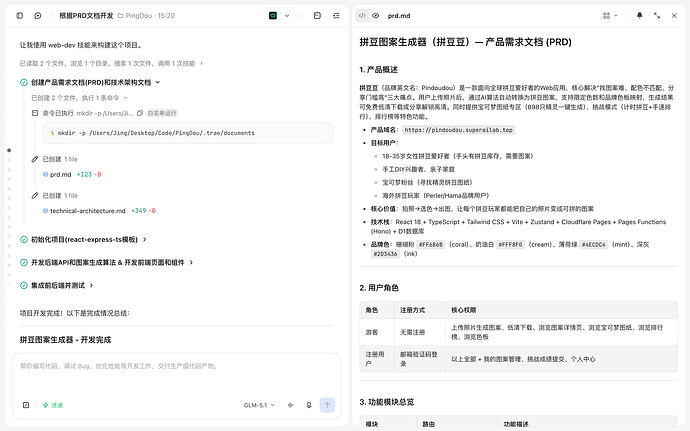This screenshot has height=431, width=690.
Task: Pin the preview panel with the pin icon
Action: [x=639, y=15]
